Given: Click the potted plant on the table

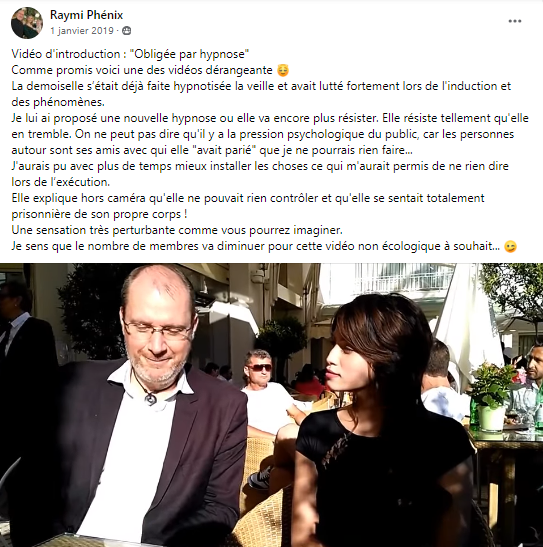Looking at the screenshot, I should [x=492, y=396].
